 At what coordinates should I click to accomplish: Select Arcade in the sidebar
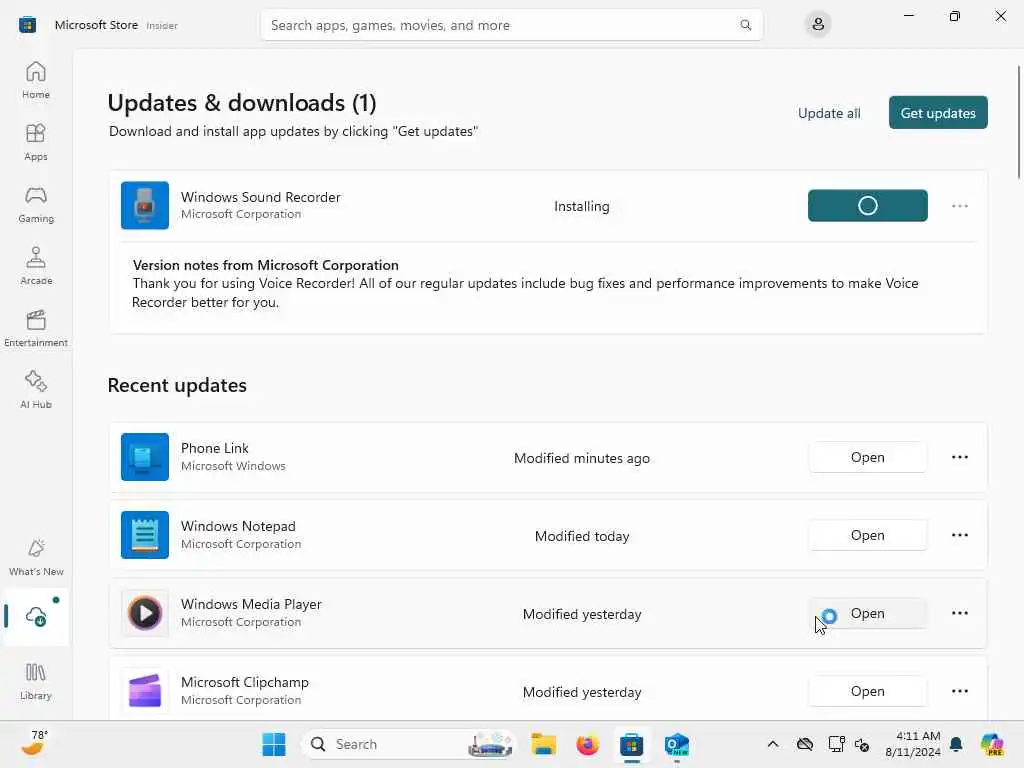tap(36, 266)
